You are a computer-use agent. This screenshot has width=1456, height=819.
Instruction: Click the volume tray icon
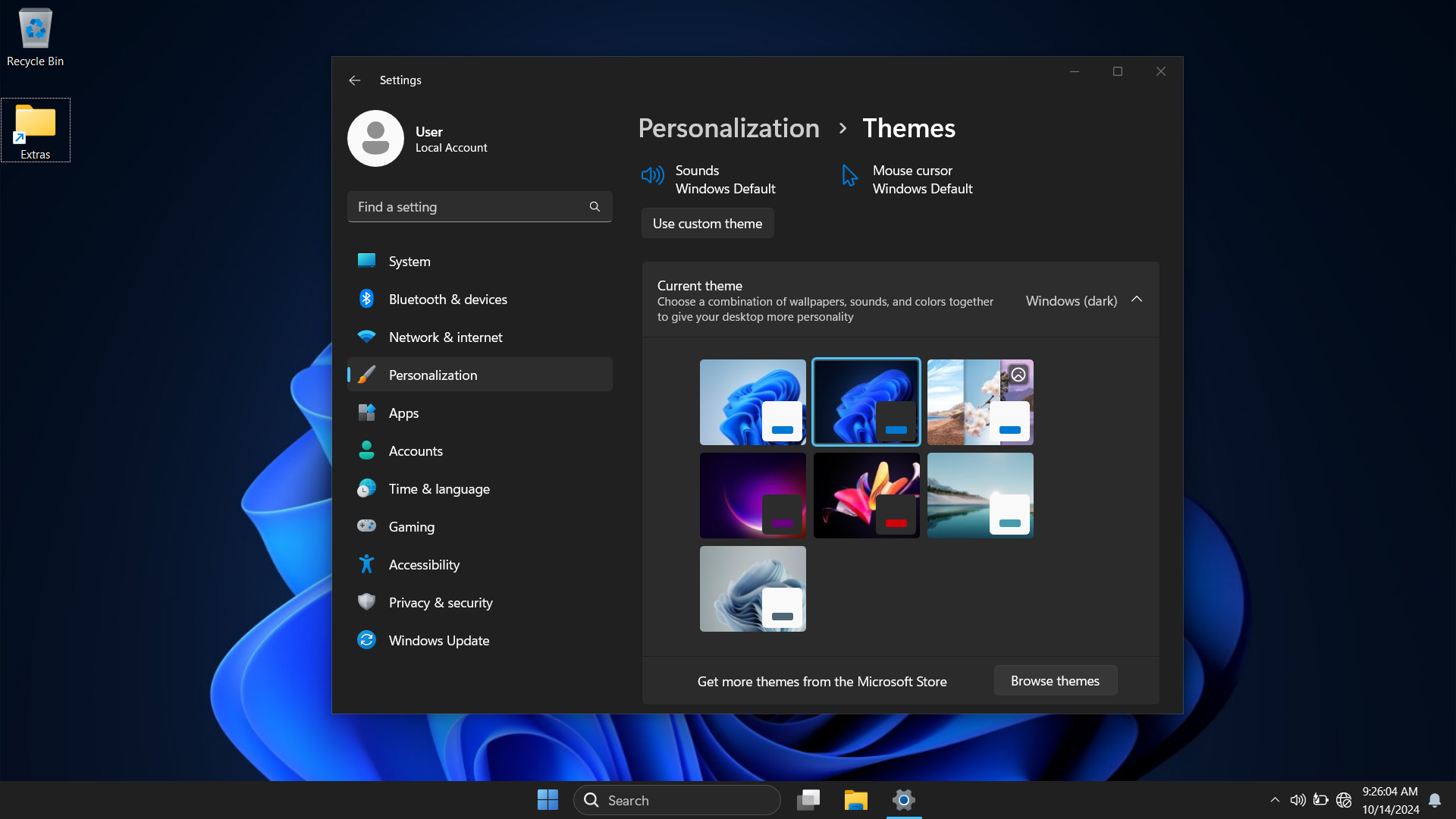click(x=1298, y=800)
